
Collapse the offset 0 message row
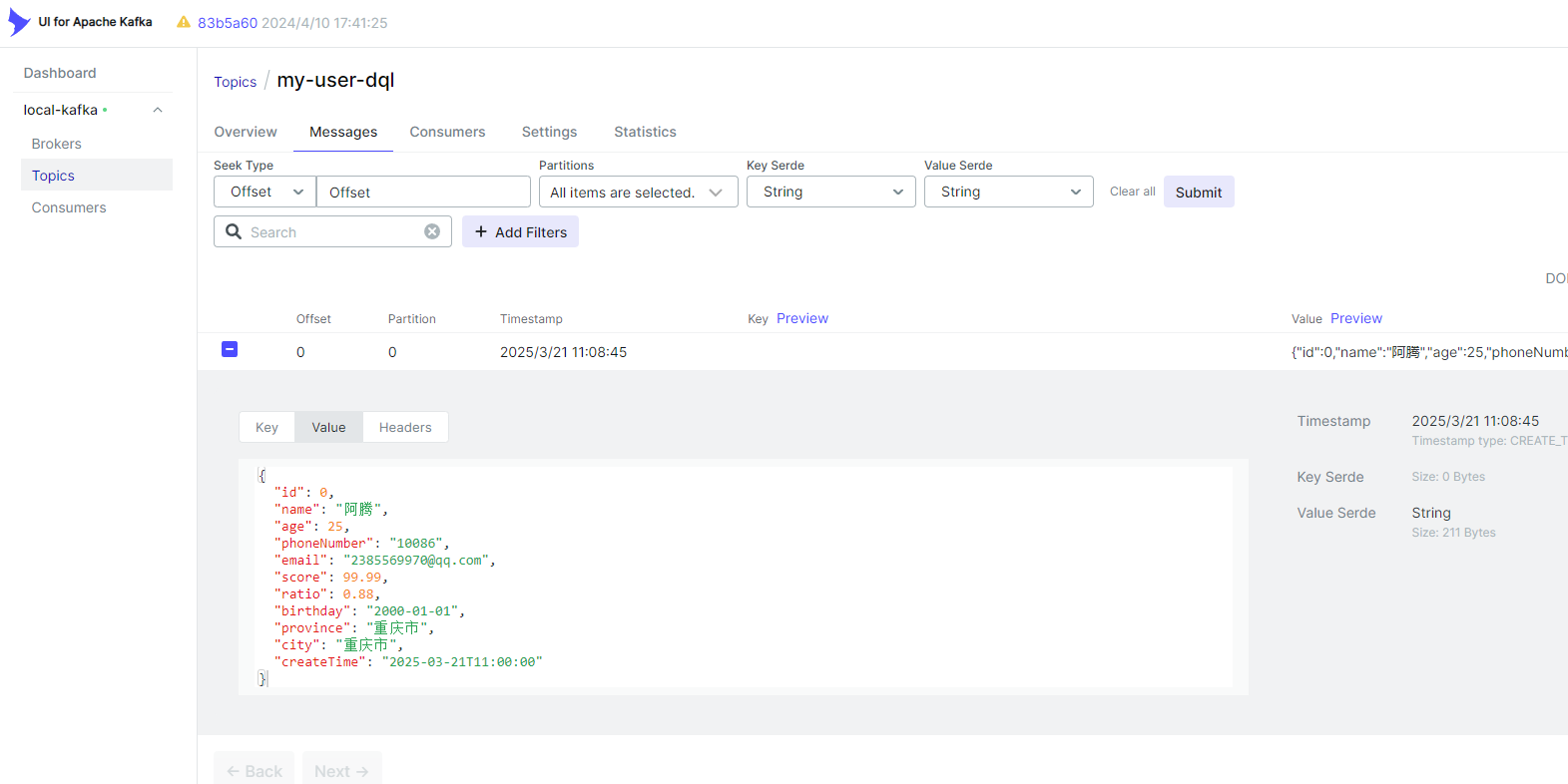click(230, 349)
